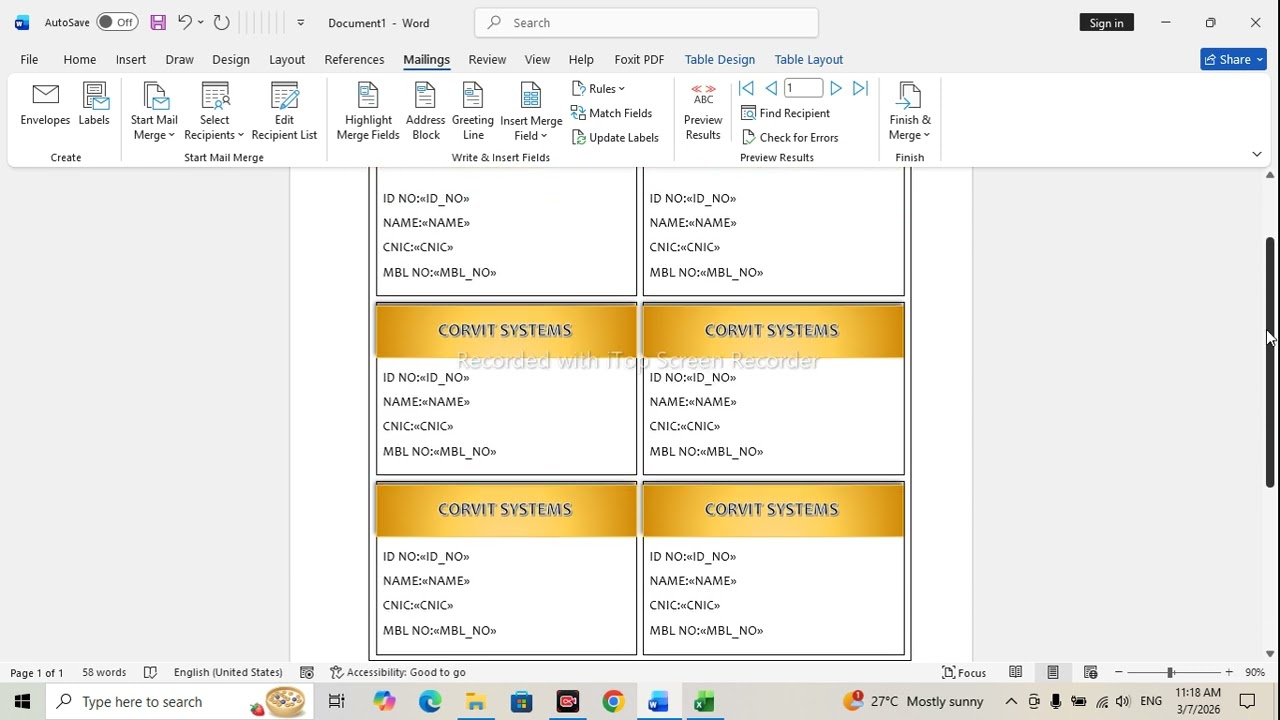Viewport: 1280px width, 720px height.
Task: Customize Quick Access Toolbar dropdown
Action: (300, 22)
